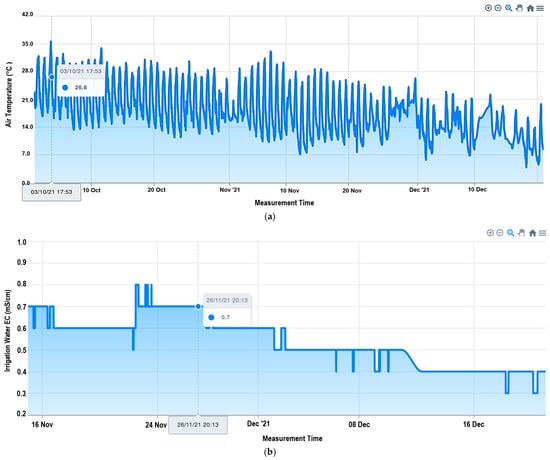Image resolution: width=550 pixels, height=460 pixels.
Task: Click the 26/11/21 20:13 x-axis tooltip label
Action: coord(198,425)
